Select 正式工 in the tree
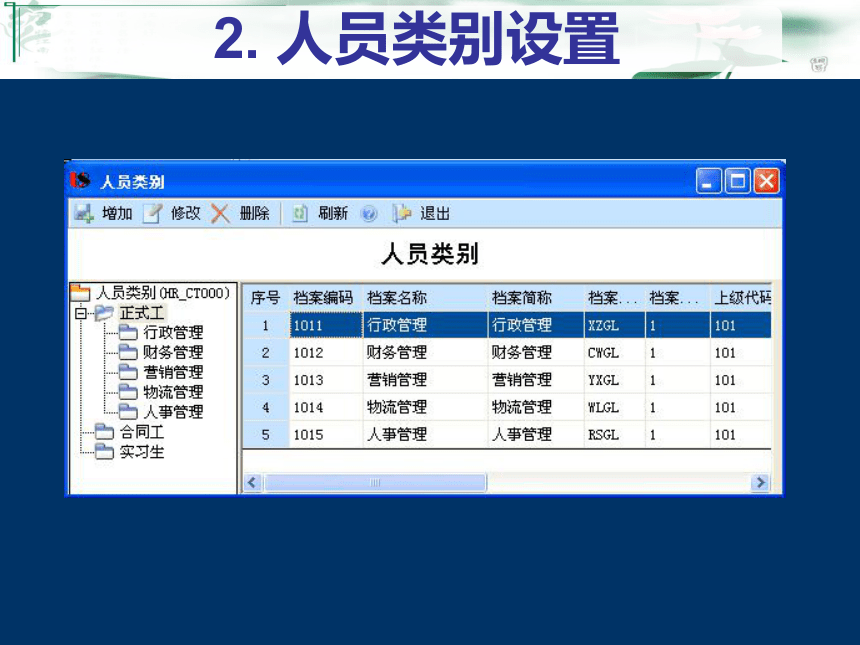The width and height of the screenshot is (860, 645). [x=142, y=313]
